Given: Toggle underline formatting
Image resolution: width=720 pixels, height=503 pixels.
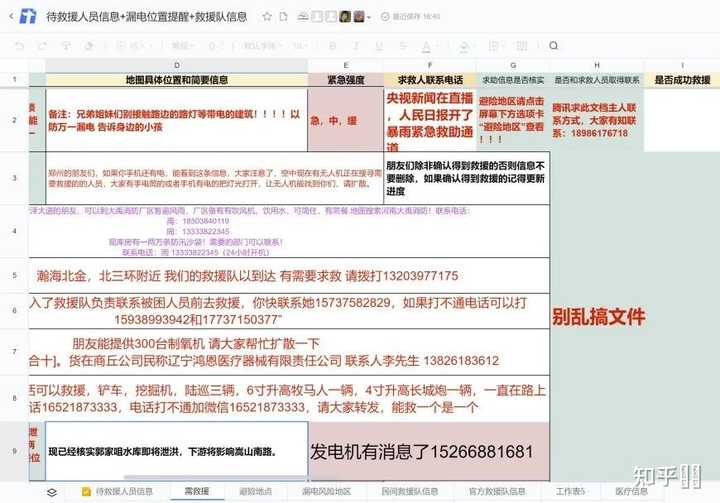Looking at the screenshot, I should click(x=379, y=45).
